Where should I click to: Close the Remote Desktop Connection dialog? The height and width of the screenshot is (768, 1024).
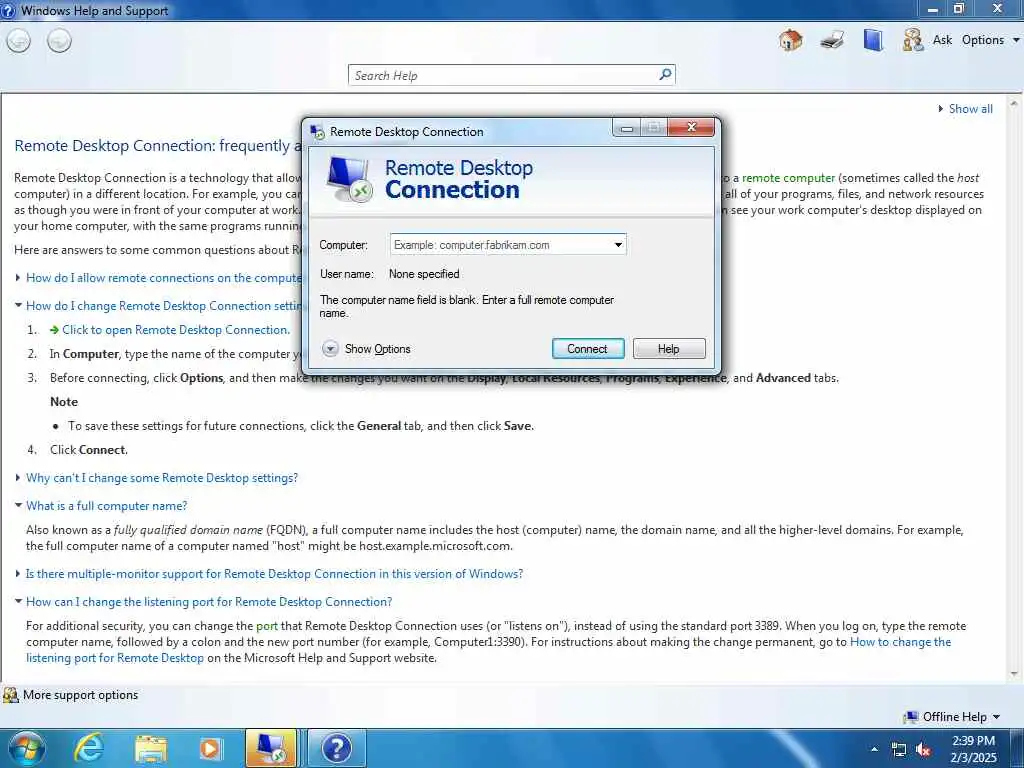pyautogui.click(x=692, y=127)
